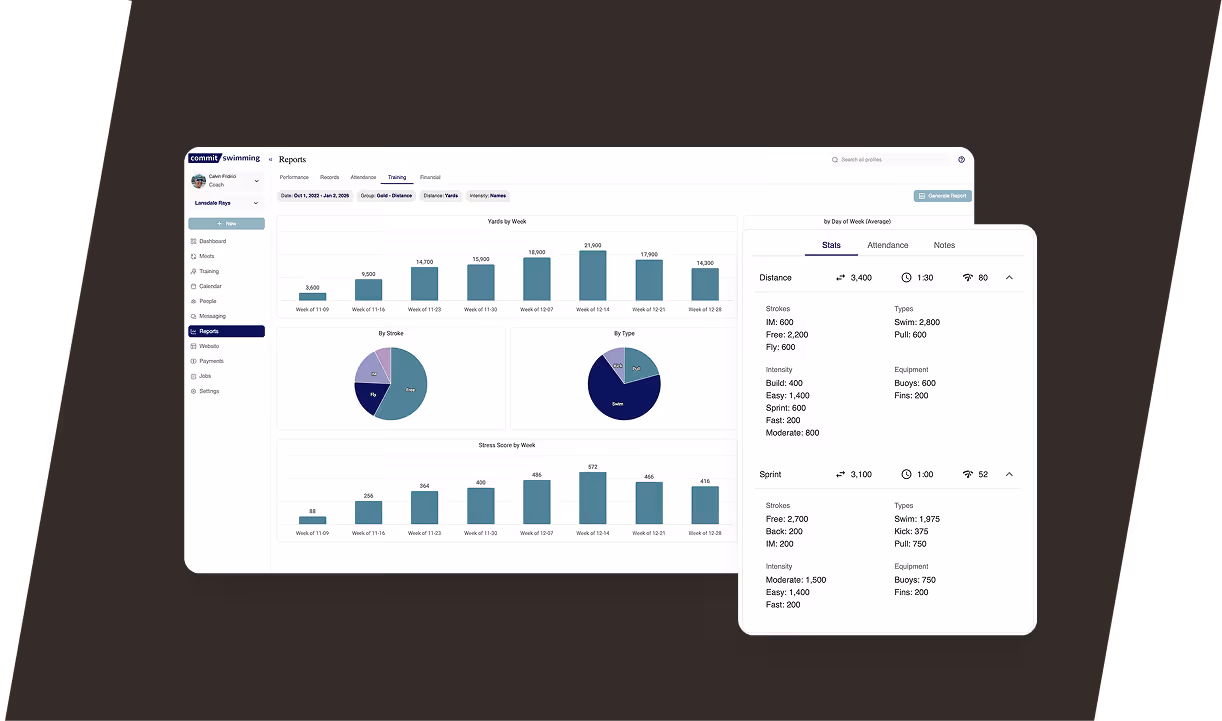Click the Jobs icon in sidebar

193,376
